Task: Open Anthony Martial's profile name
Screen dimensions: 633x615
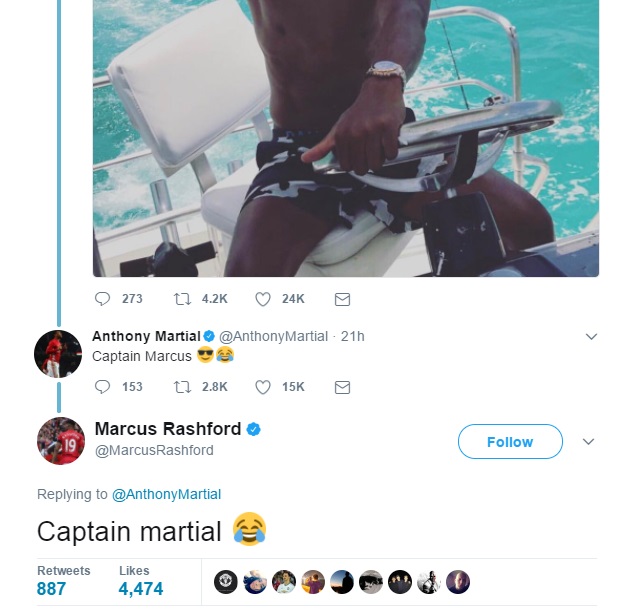Action: 146,336
